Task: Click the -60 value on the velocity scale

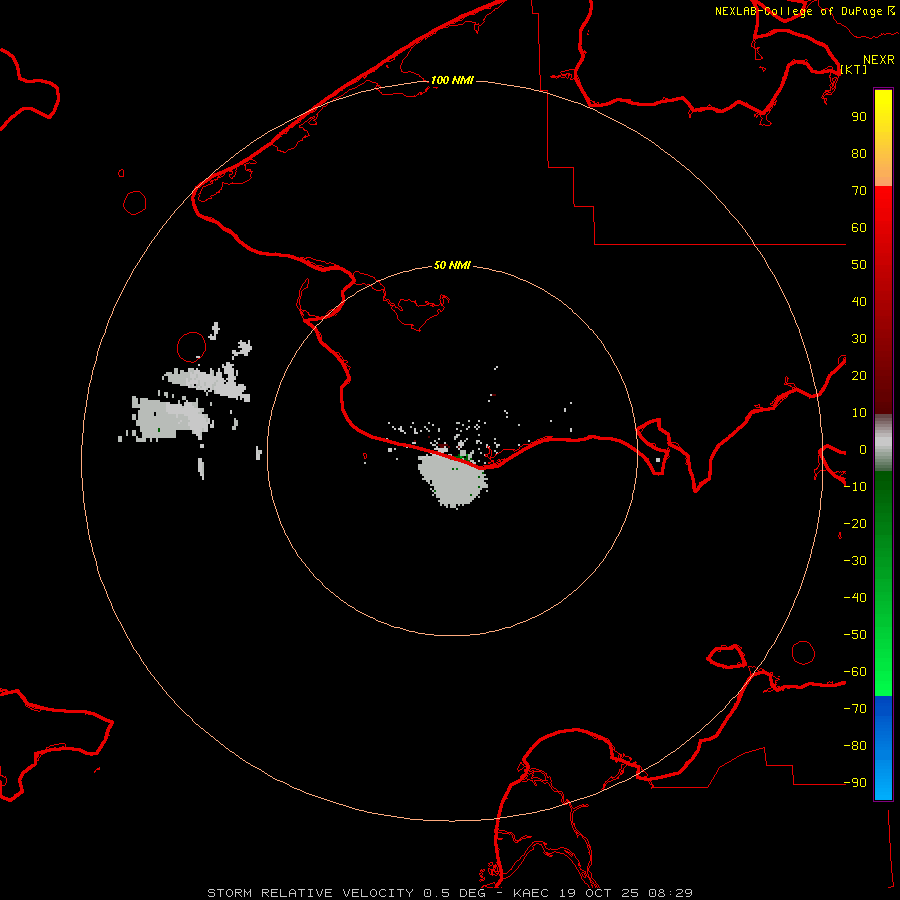Action: coord(855,672)
